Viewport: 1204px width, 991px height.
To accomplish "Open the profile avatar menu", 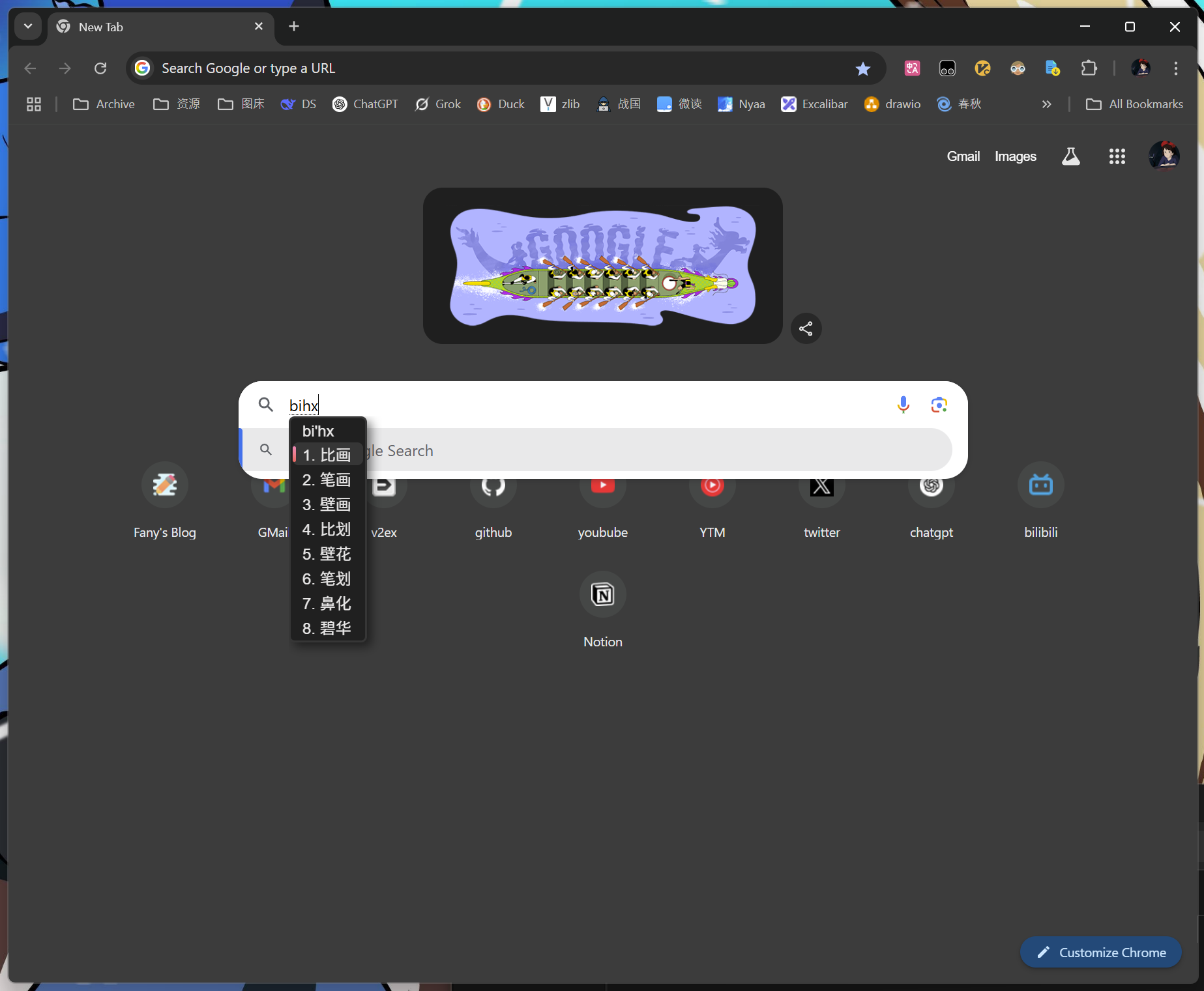I will [1141, 68].
